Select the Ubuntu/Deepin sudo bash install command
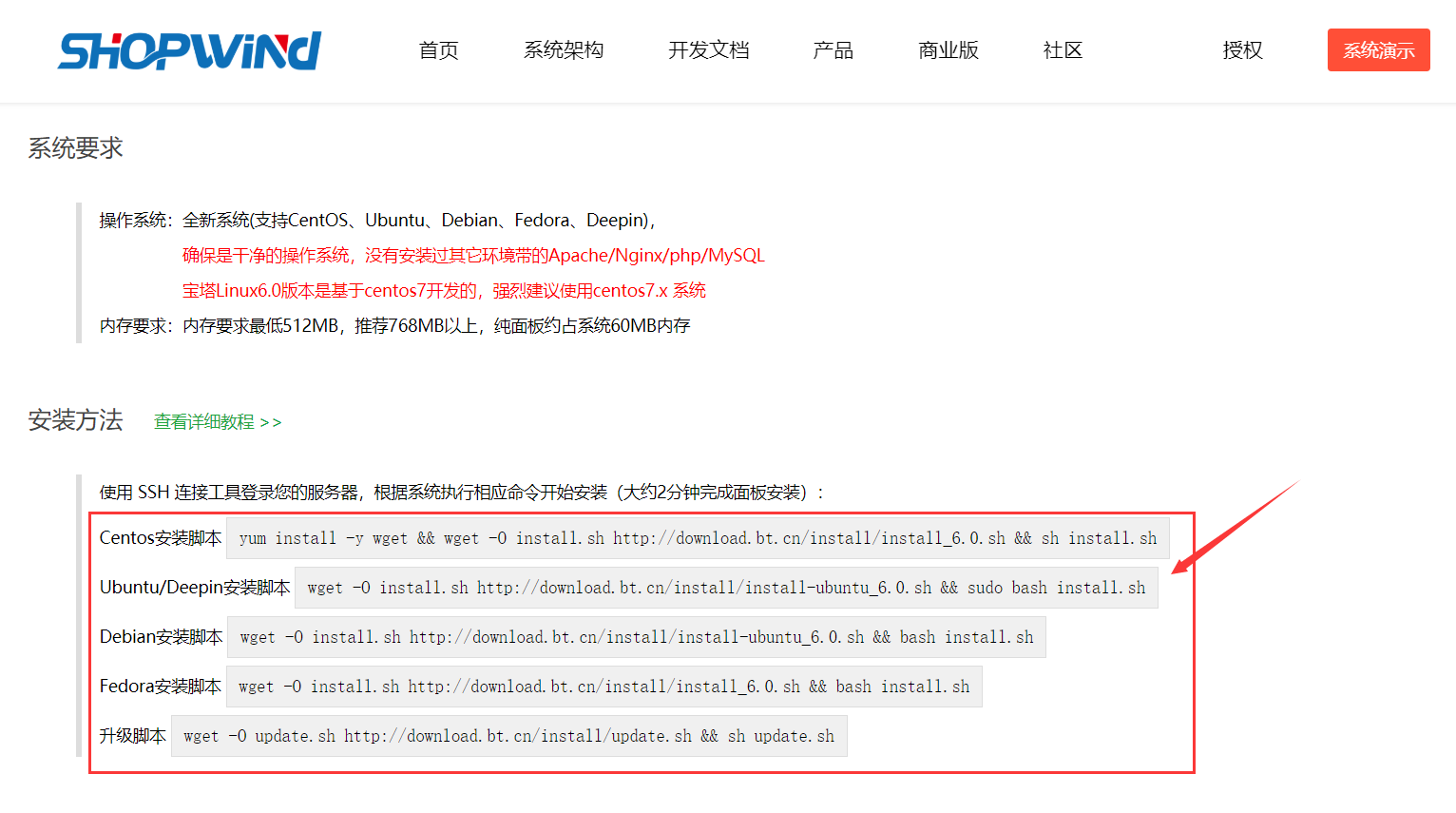Screen dimensions: 1456x813 coord(726,588)
